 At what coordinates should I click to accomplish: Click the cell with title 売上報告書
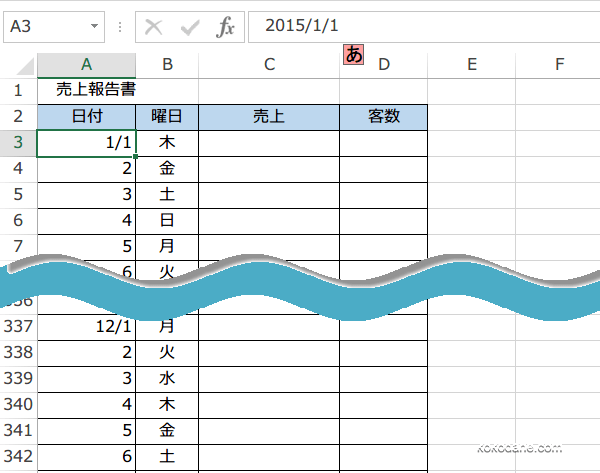tap(86, 91)
